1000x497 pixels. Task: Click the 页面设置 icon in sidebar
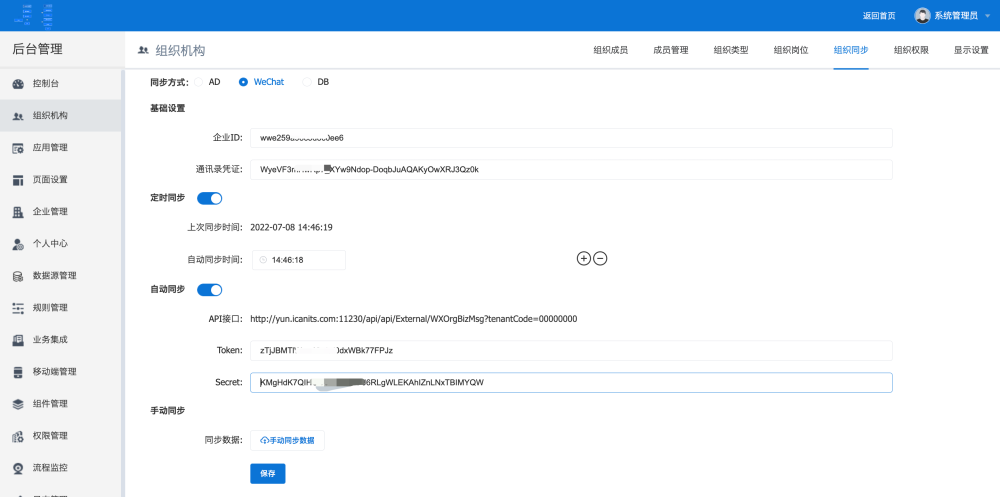coord(18,180)
